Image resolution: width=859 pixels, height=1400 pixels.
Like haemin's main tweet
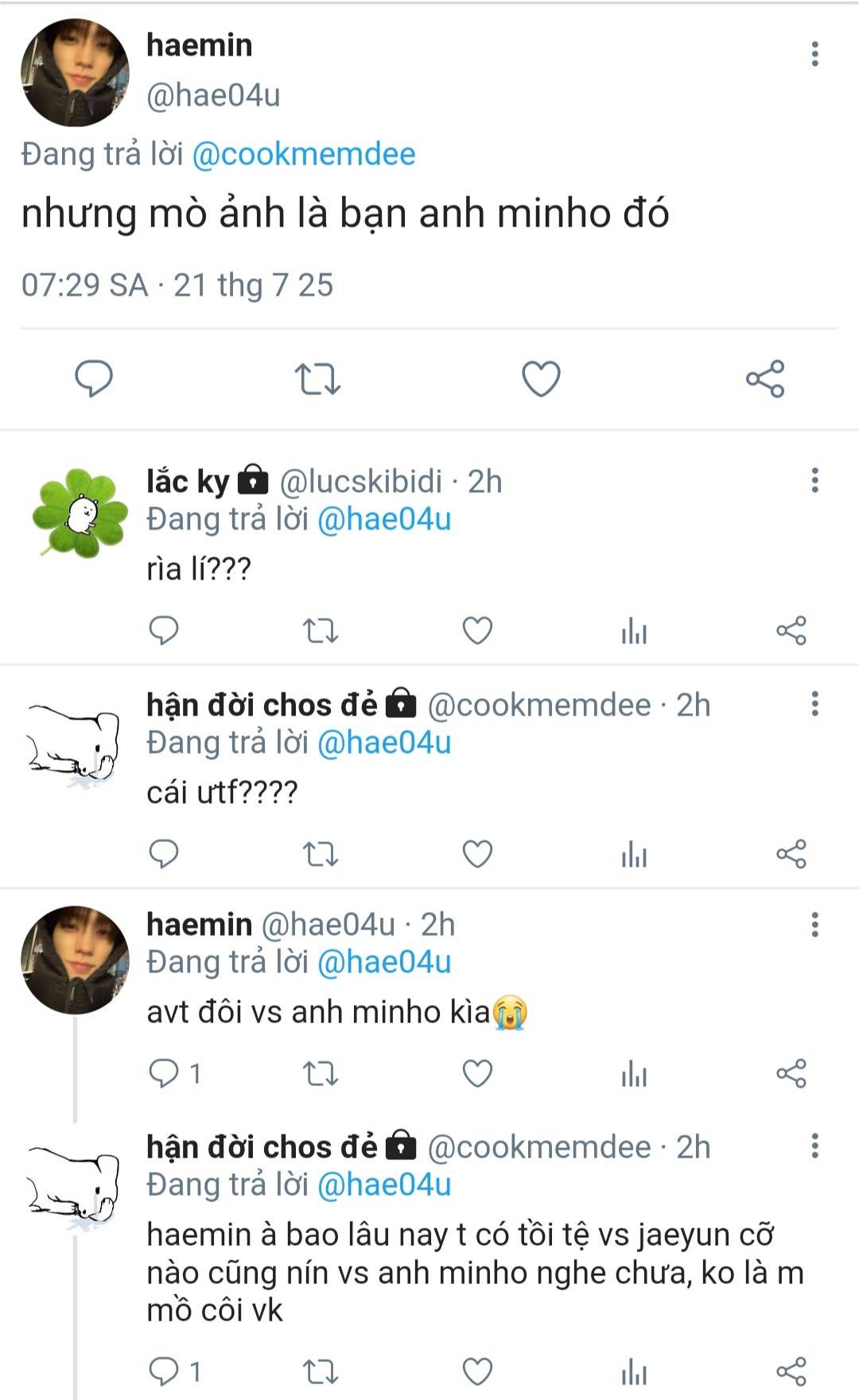541,378
